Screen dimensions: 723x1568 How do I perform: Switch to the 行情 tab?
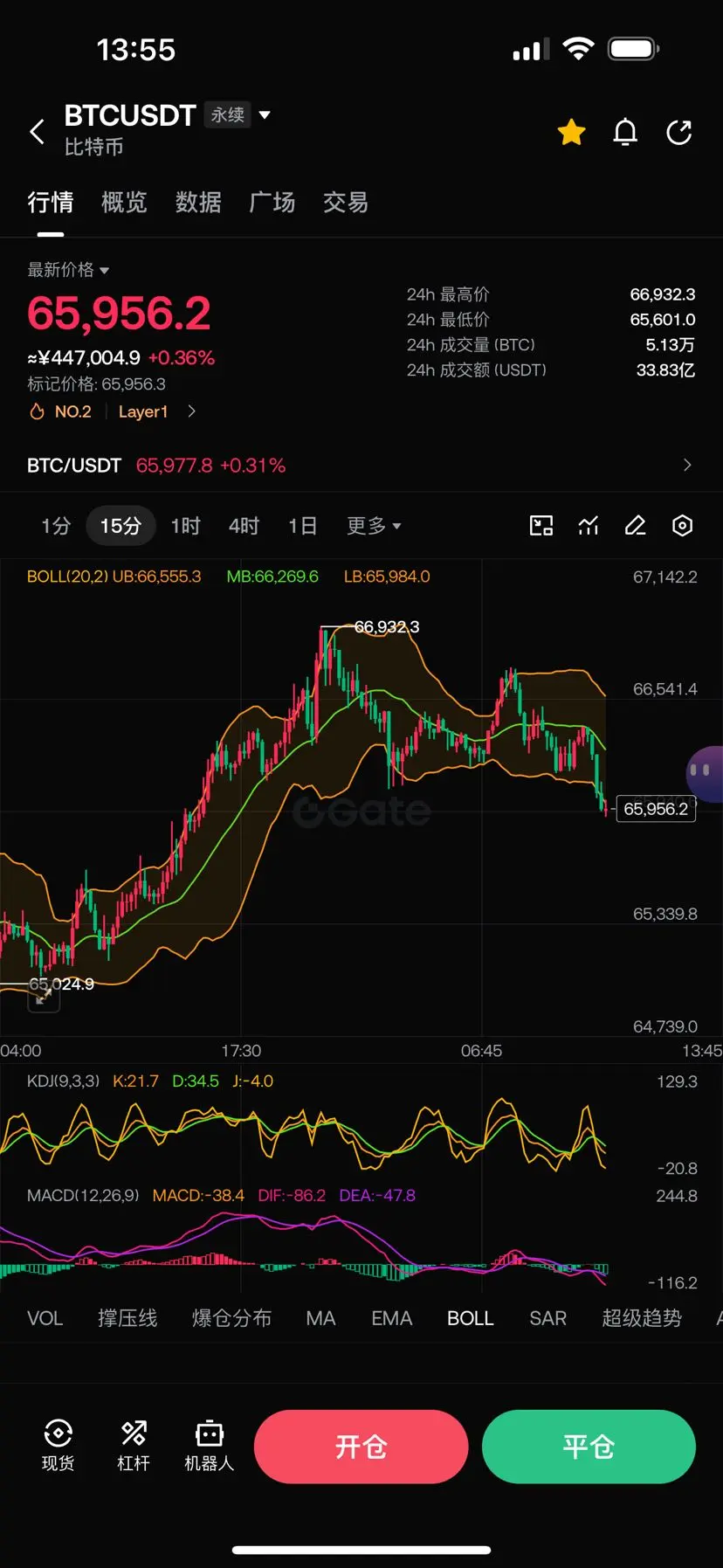[x=51, y=203]
